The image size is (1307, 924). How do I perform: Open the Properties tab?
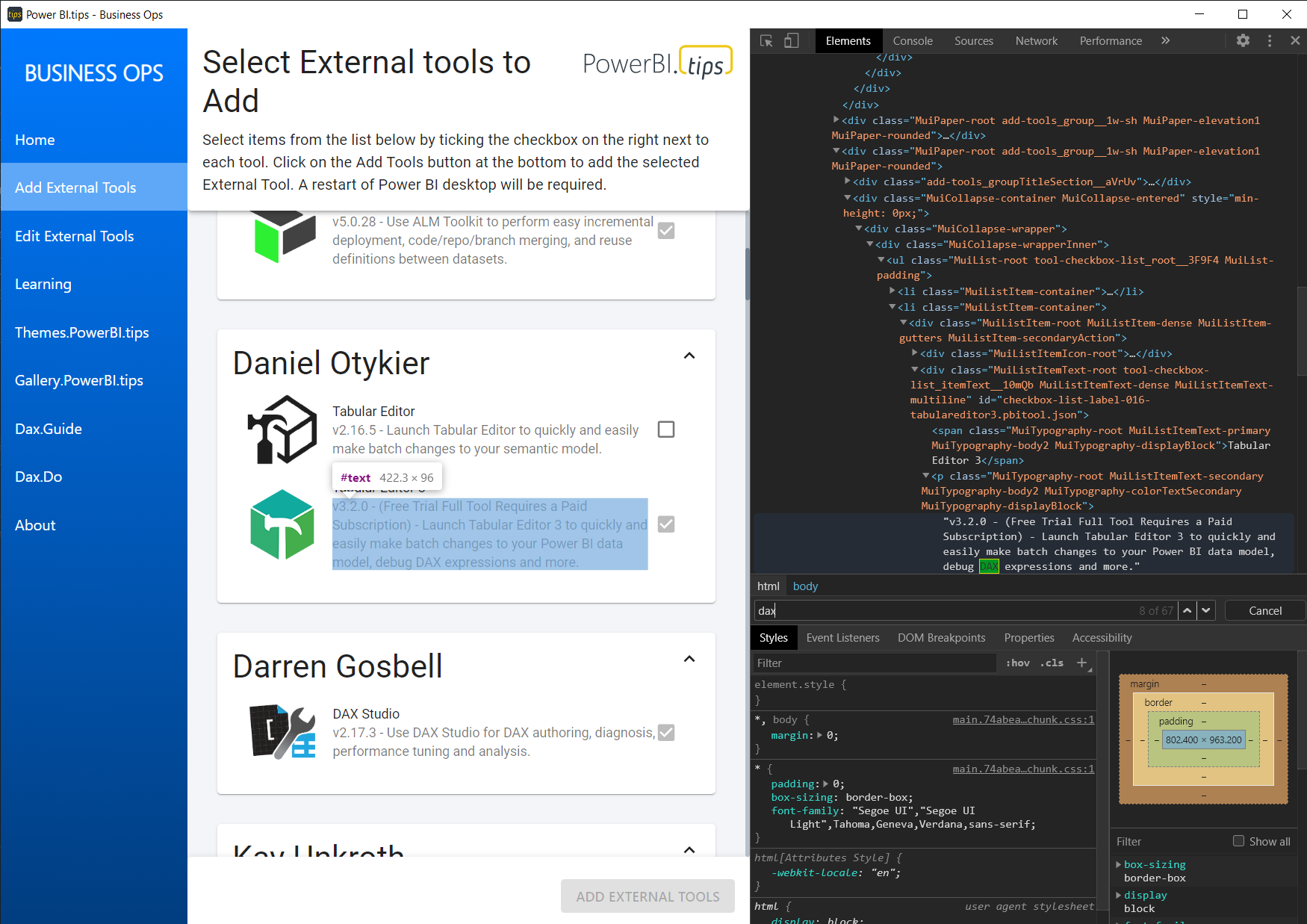tap(1029, 638)
